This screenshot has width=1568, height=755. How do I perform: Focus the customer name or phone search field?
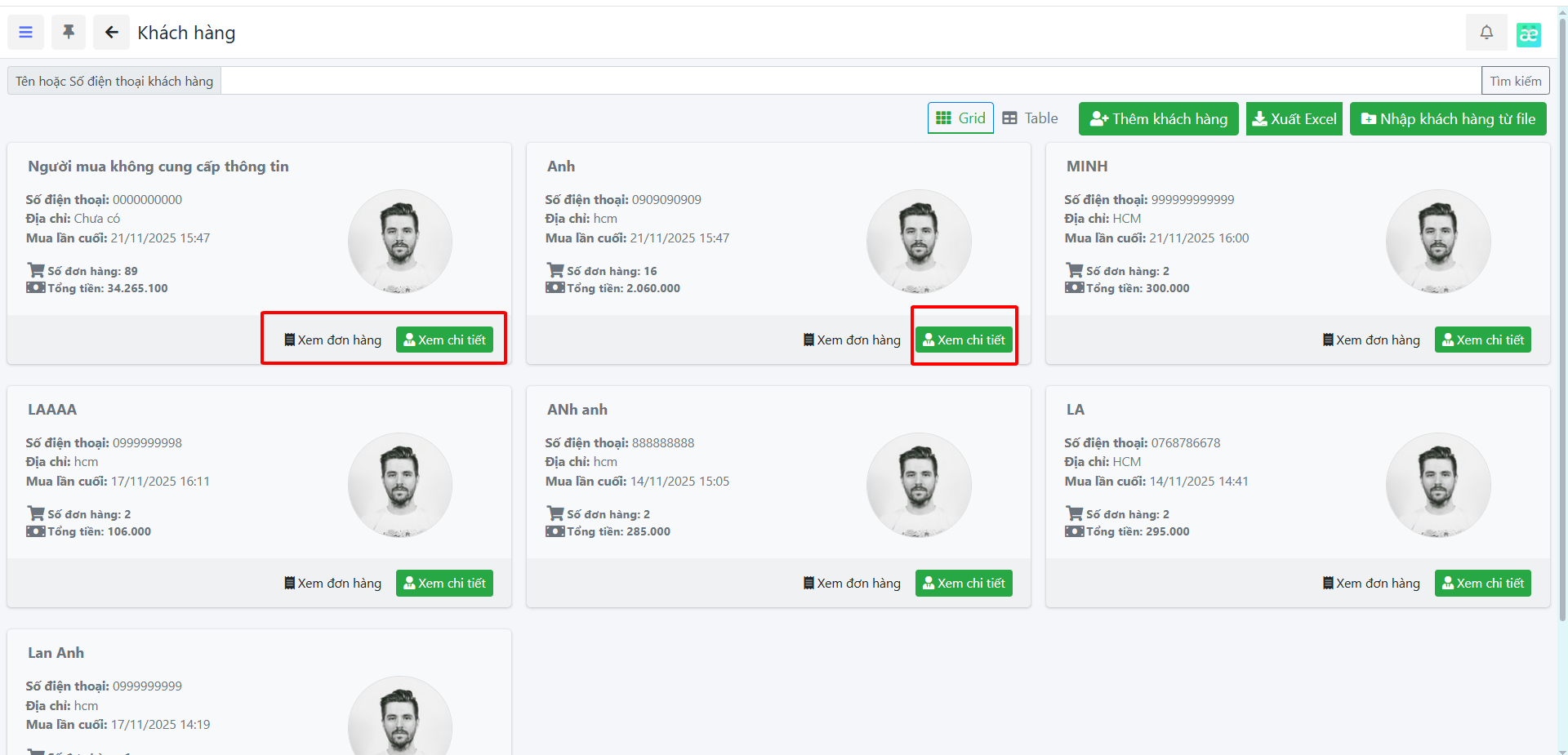(849, 81)
